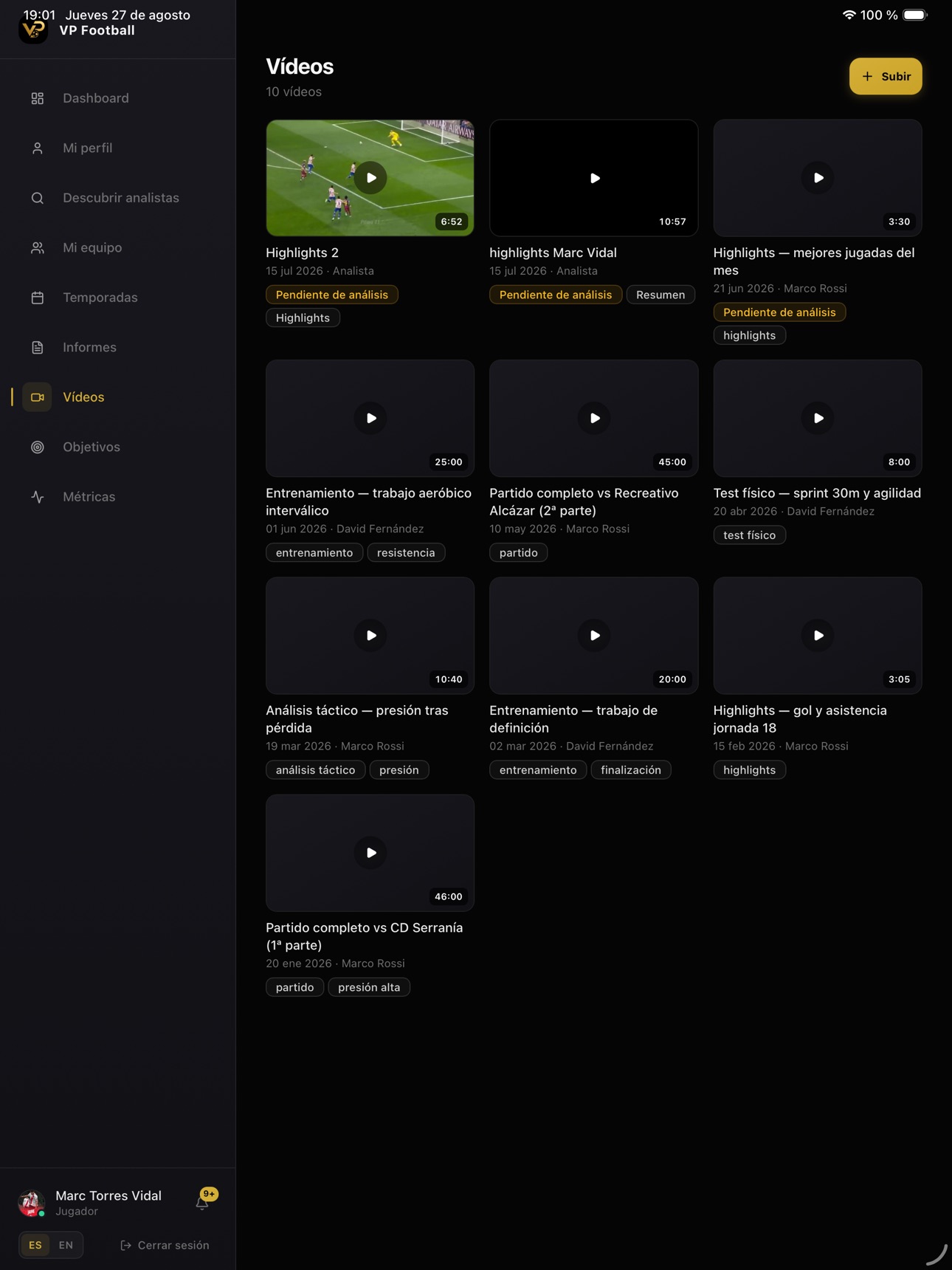Open the Highlights 2 title
The width and height of the screenshot is (952, 1270).
point(303,253)
